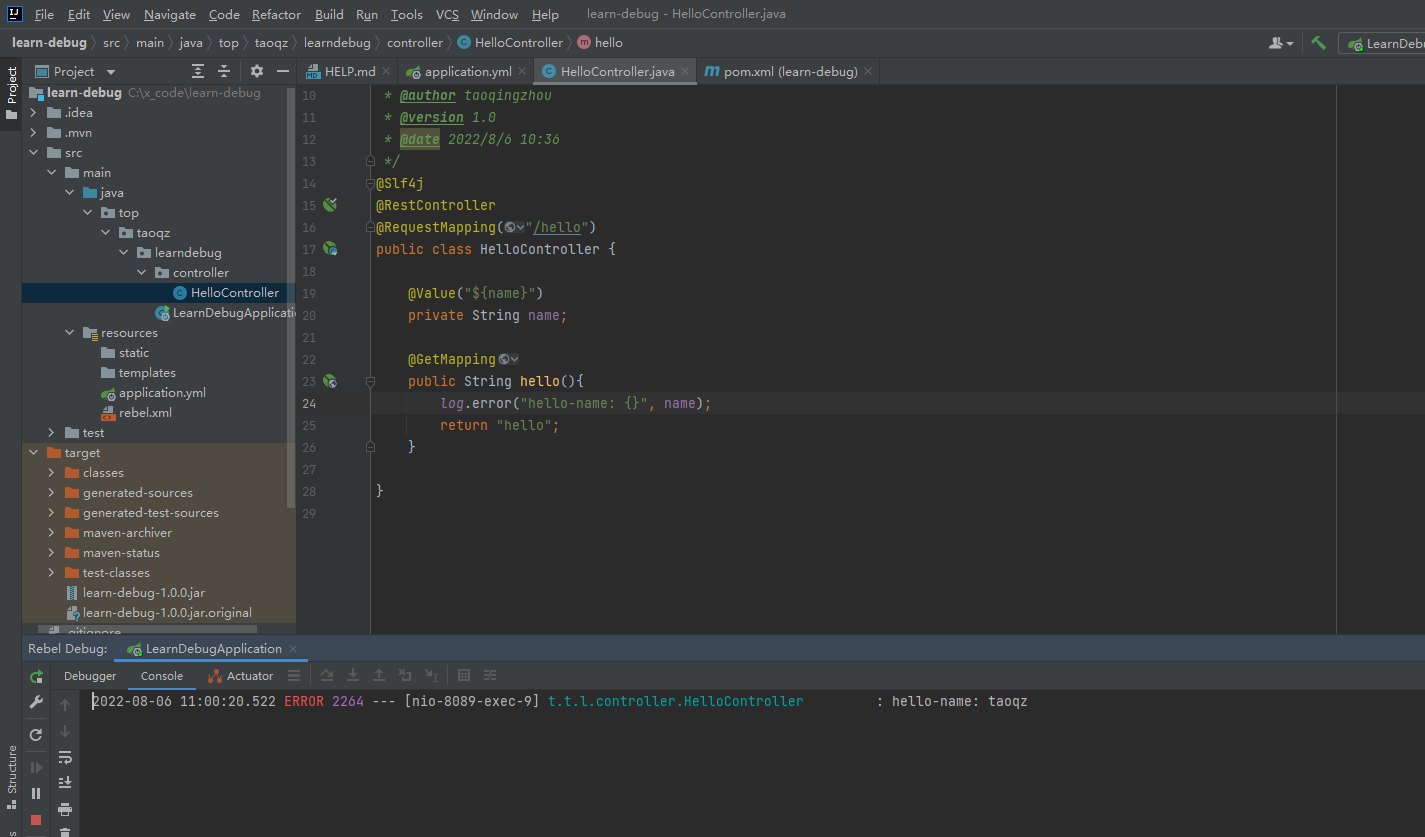The width and height of the screenshot is (1425, 837).
Task: Click the Rerun LearnDebugApplication icon
Action: click(36, 677)
